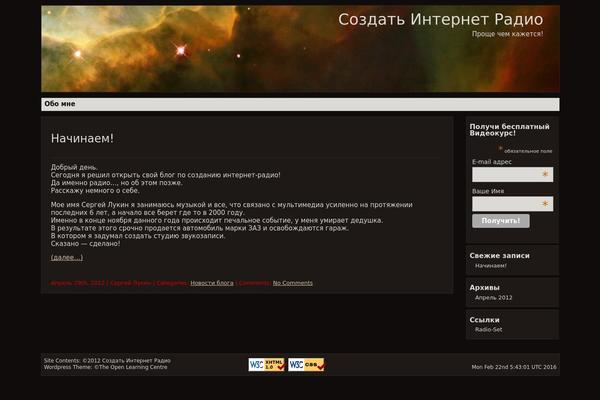Visit the Radio-Set link
The image size is (600, 400).
coord(489,330)
